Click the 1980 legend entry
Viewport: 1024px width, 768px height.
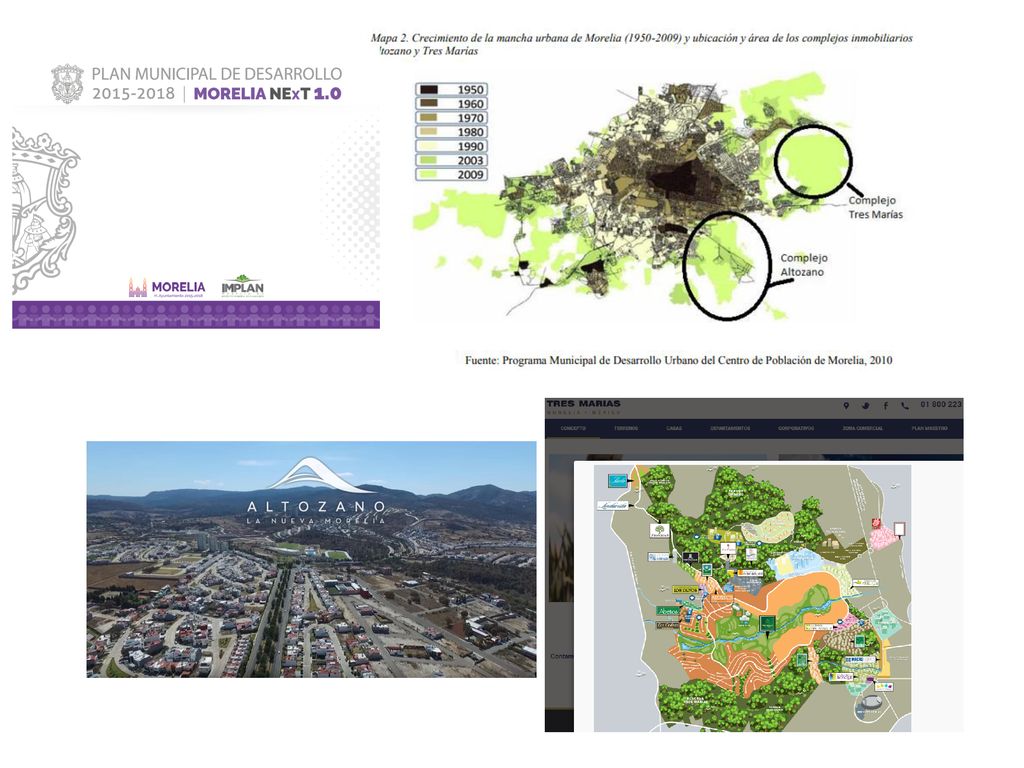(x=451, y=132)
